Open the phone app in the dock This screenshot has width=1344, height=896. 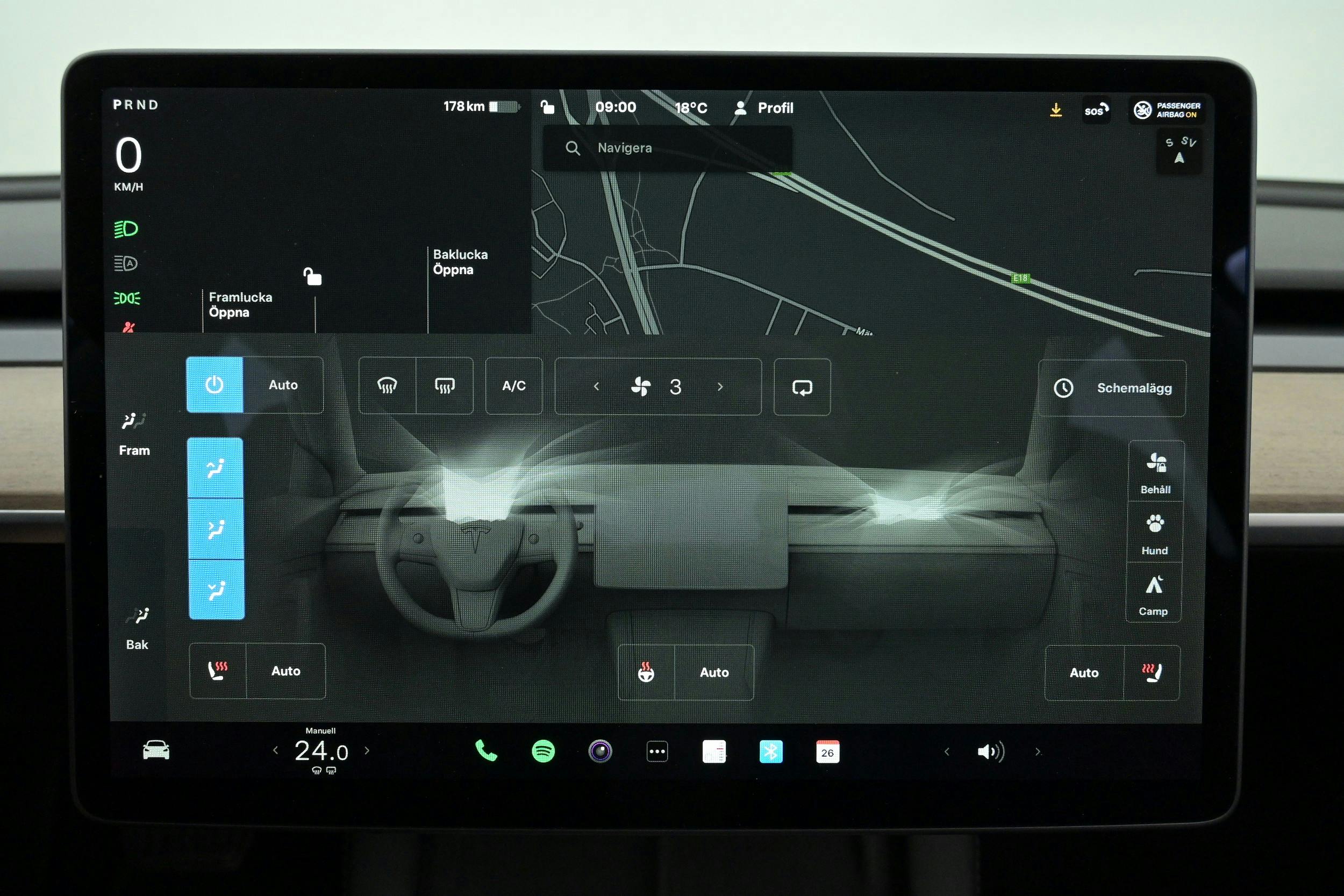[x=487, y=751]
